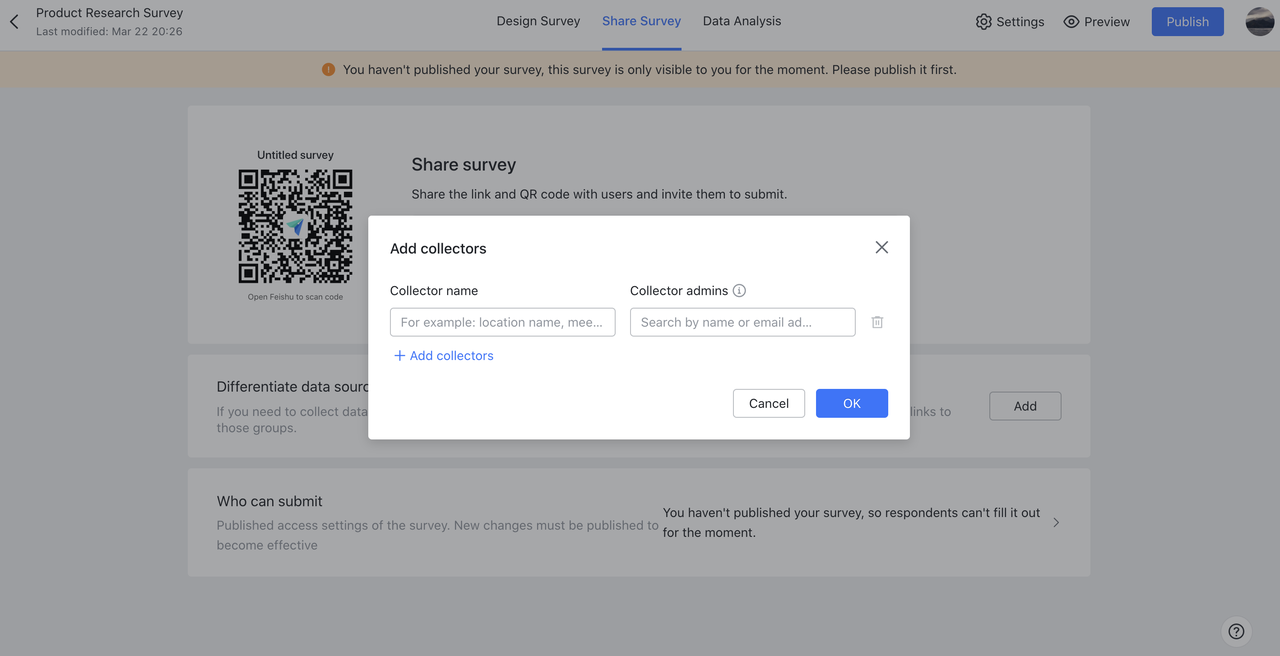1280x656 pixels.
Task: Publish the survey
Action: tap(1187, 21)
